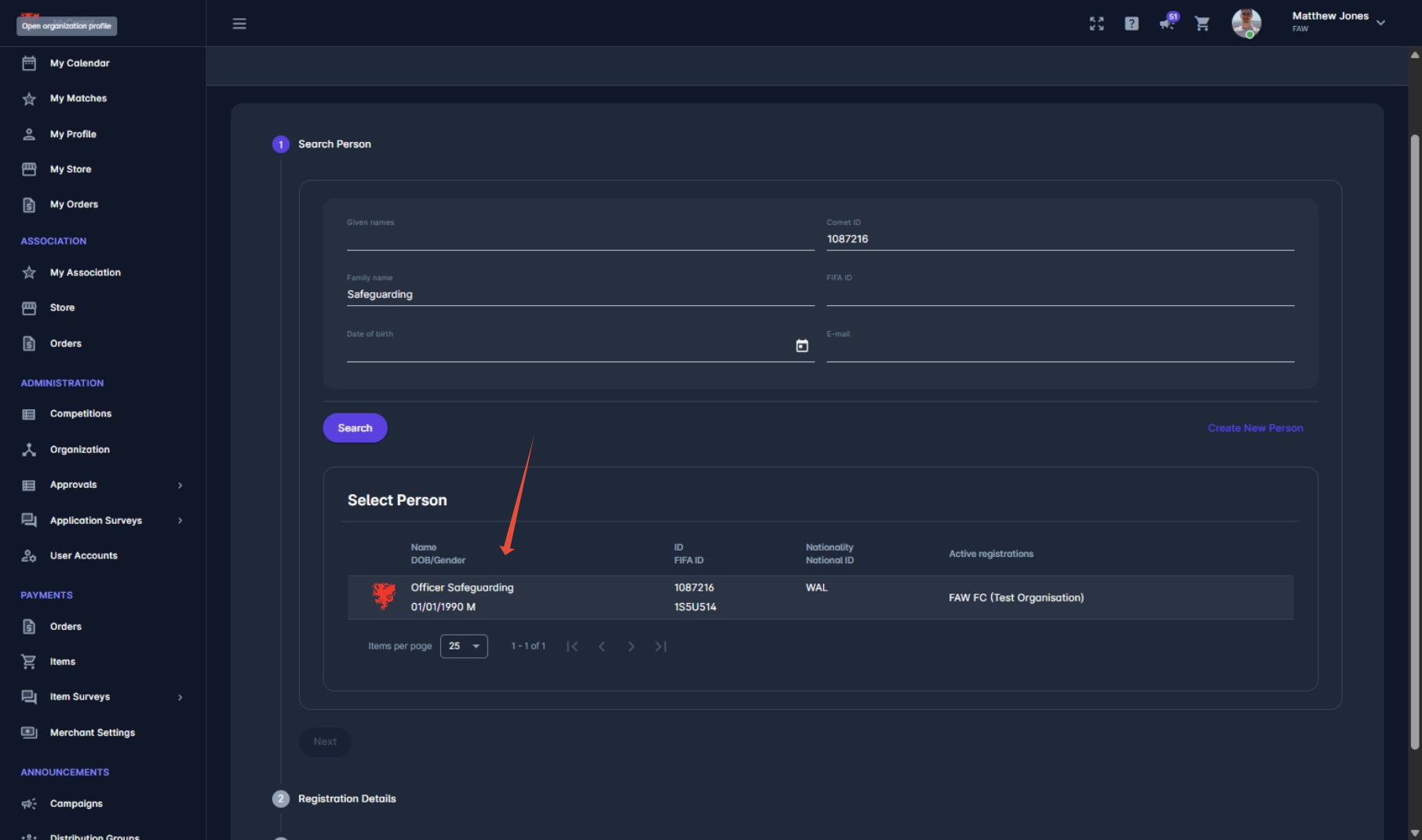
Task: Click the Approvals icon
Action: coord(29,485)
